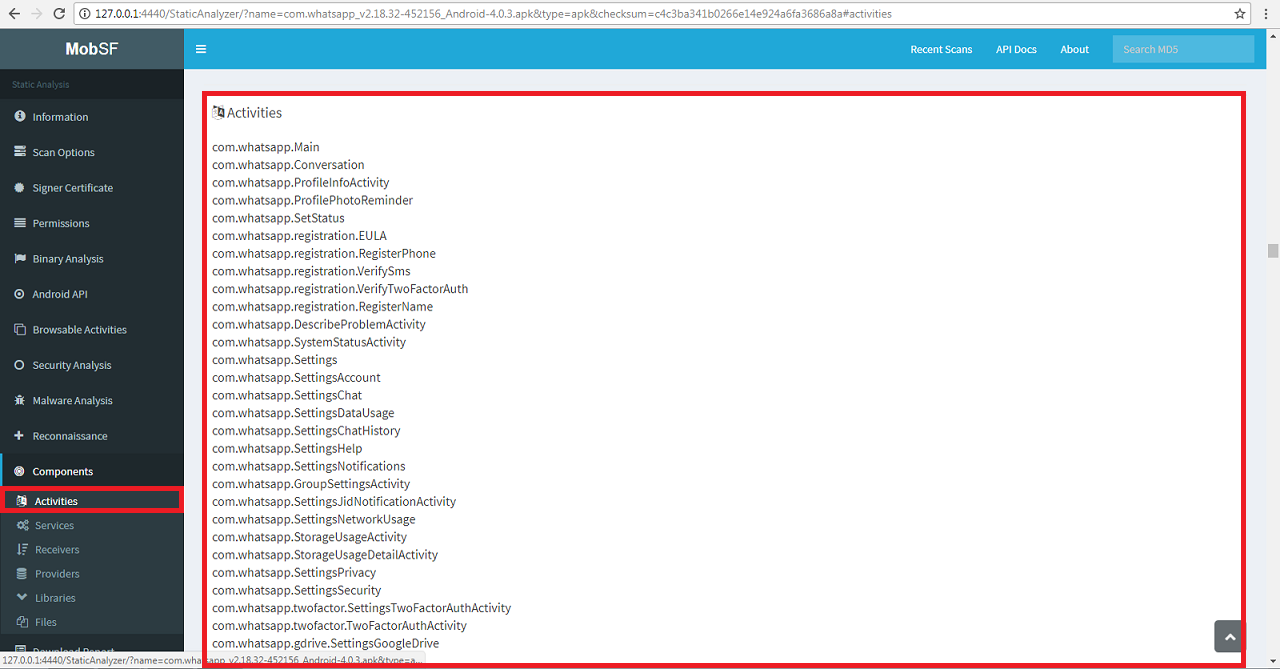Click the Services gears icon
1280x669 pixels.
tap(22, 525)
